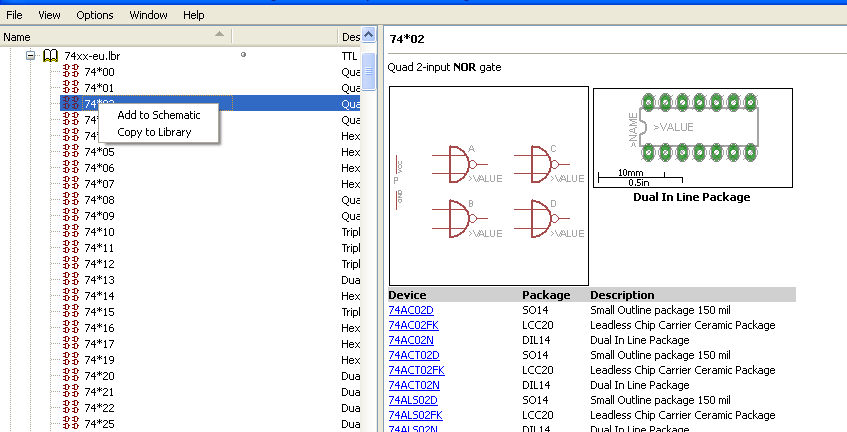Click the Dual In Line Package preview

693,138
